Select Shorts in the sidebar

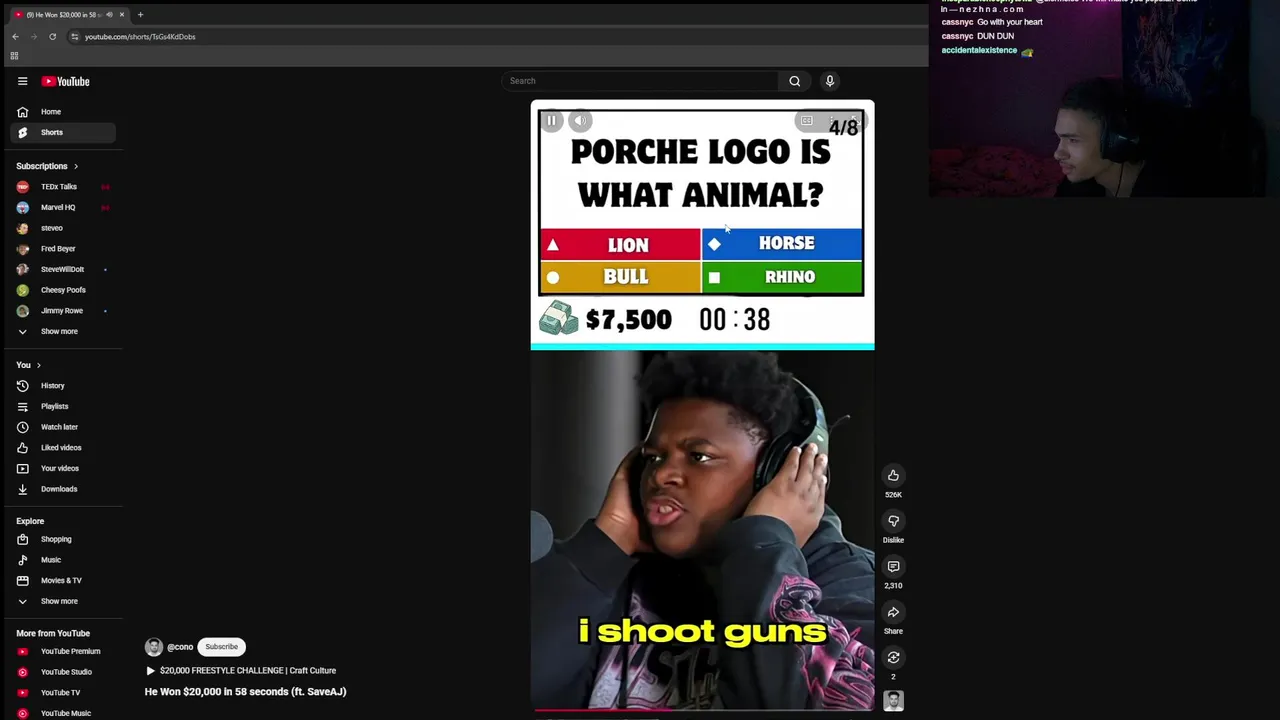62,132
